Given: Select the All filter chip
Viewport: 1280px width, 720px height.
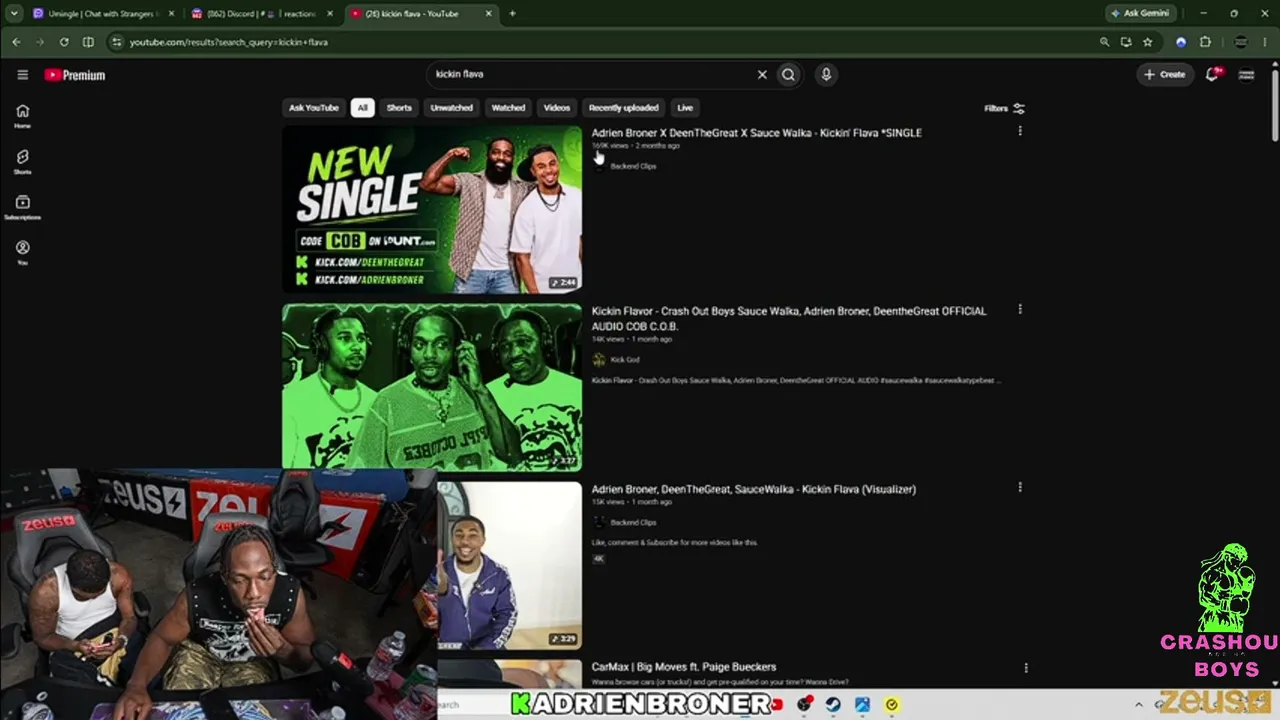Looking at the screenshot, I should click(363, 108).
